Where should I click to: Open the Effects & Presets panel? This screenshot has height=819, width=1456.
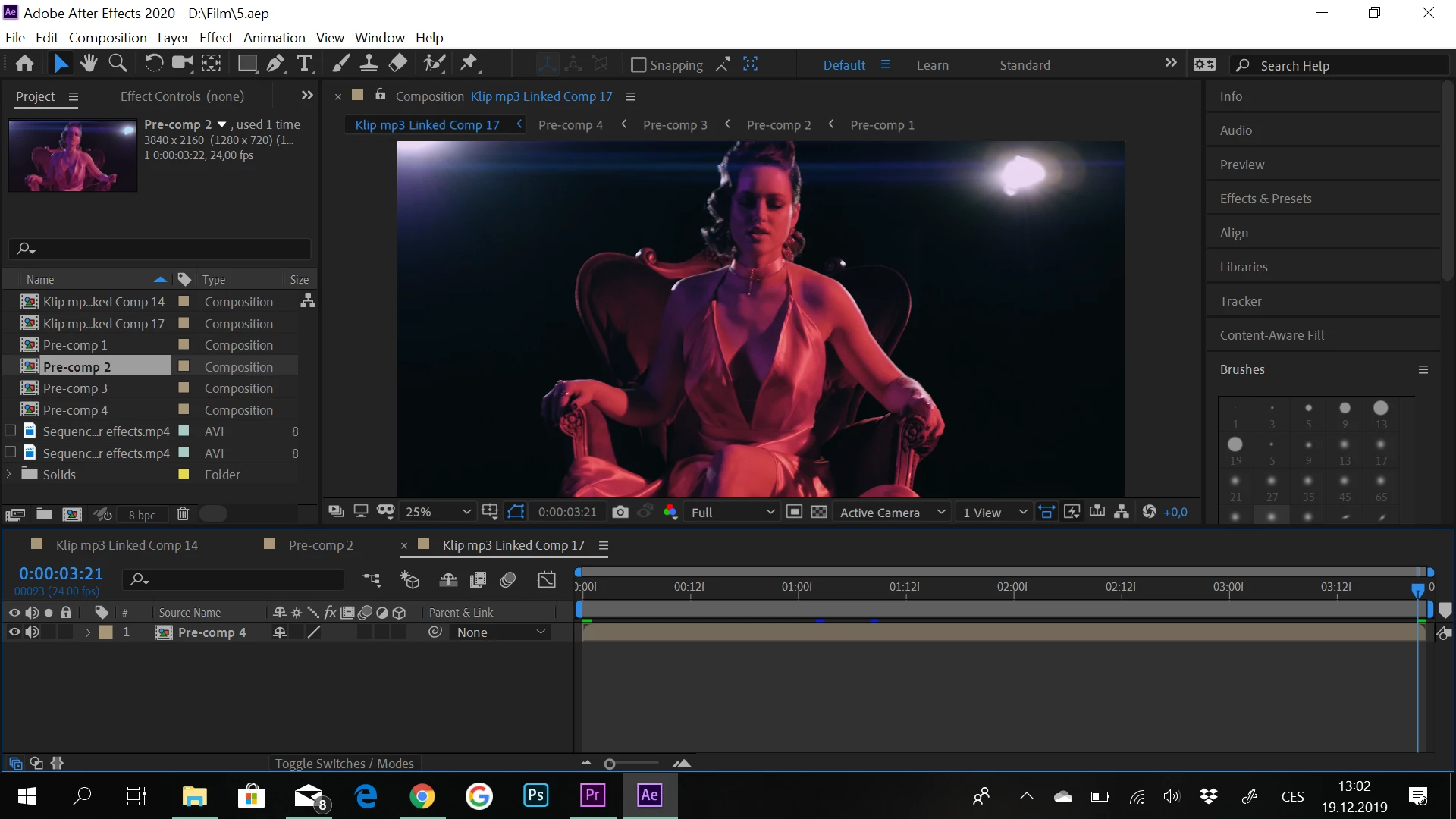(x=1265, y=199)
